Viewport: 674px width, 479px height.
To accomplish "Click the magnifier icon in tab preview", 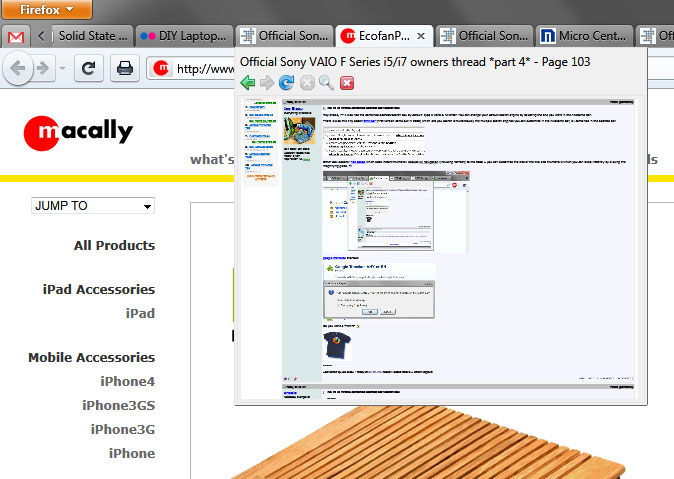I will [327, 83].
